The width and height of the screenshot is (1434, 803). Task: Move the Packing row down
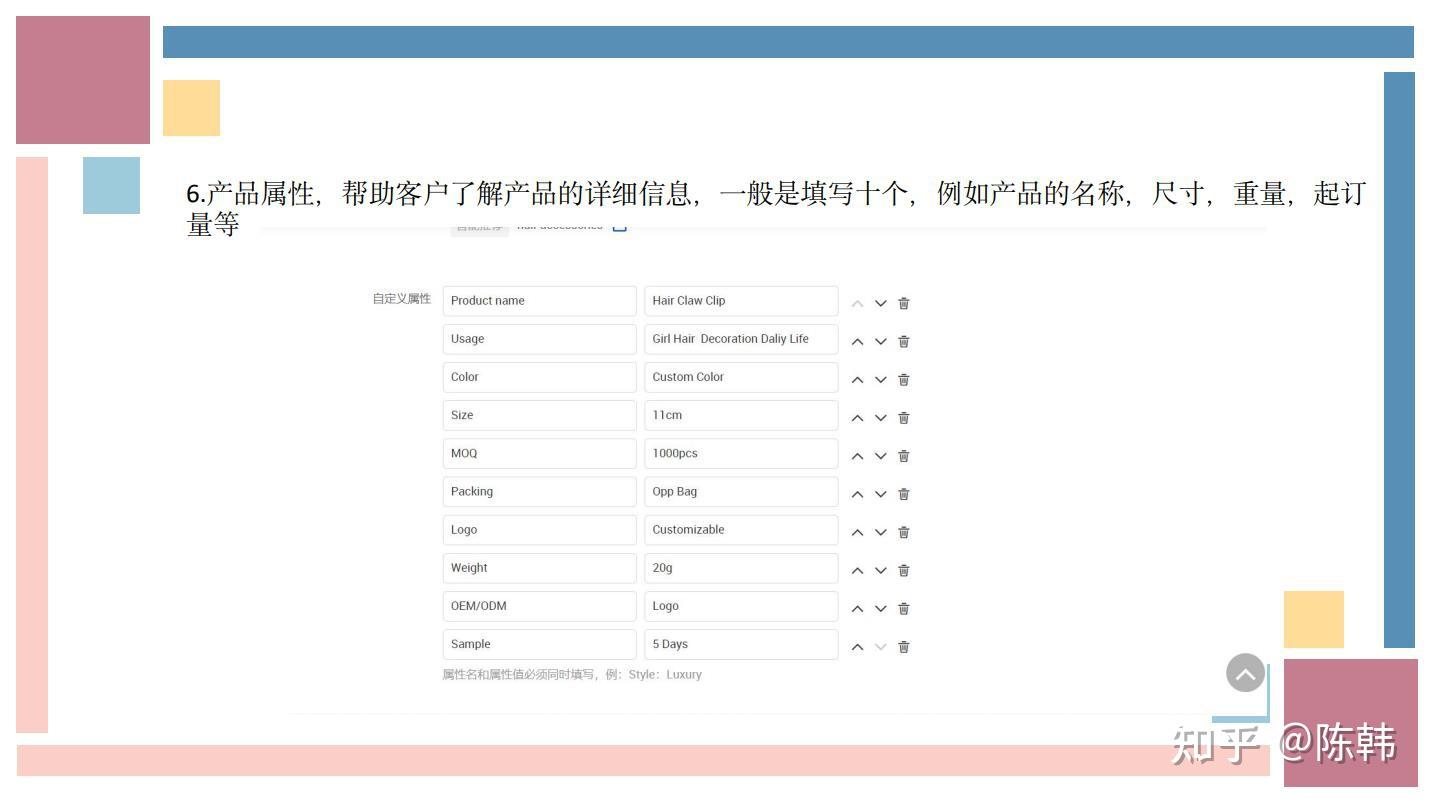pos(881,494)
